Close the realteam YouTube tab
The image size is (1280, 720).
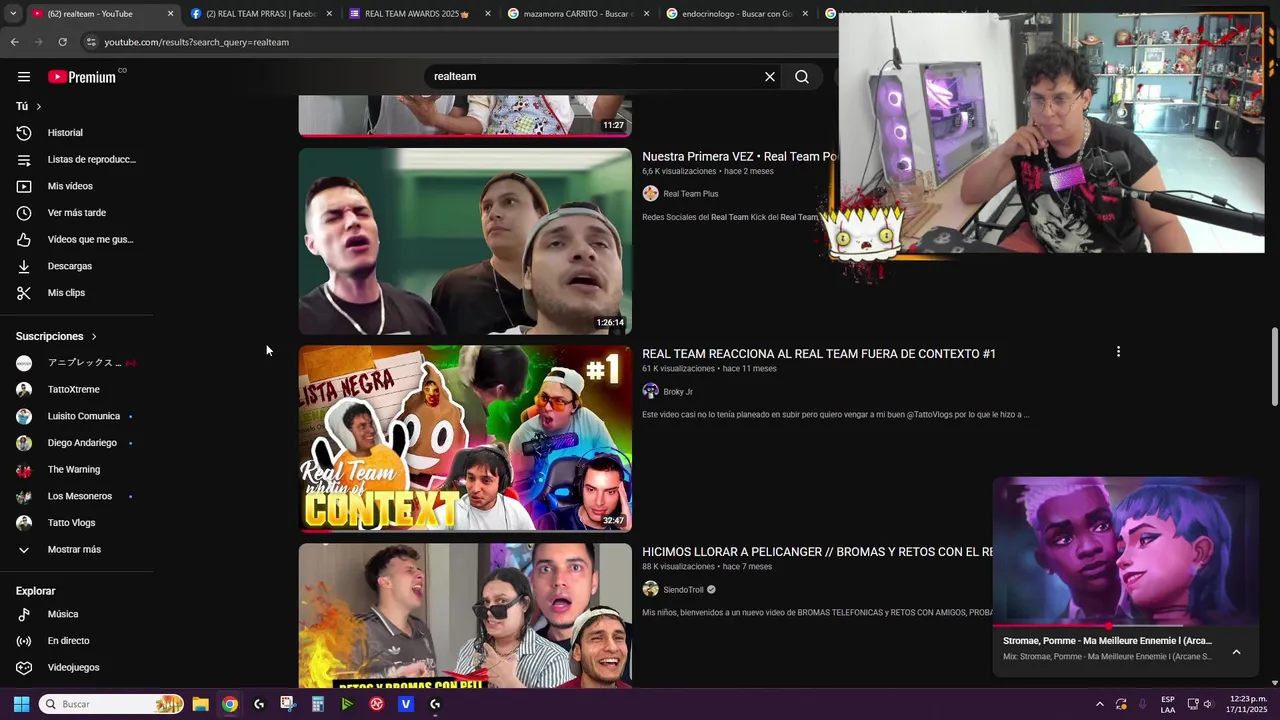point(170,14)
